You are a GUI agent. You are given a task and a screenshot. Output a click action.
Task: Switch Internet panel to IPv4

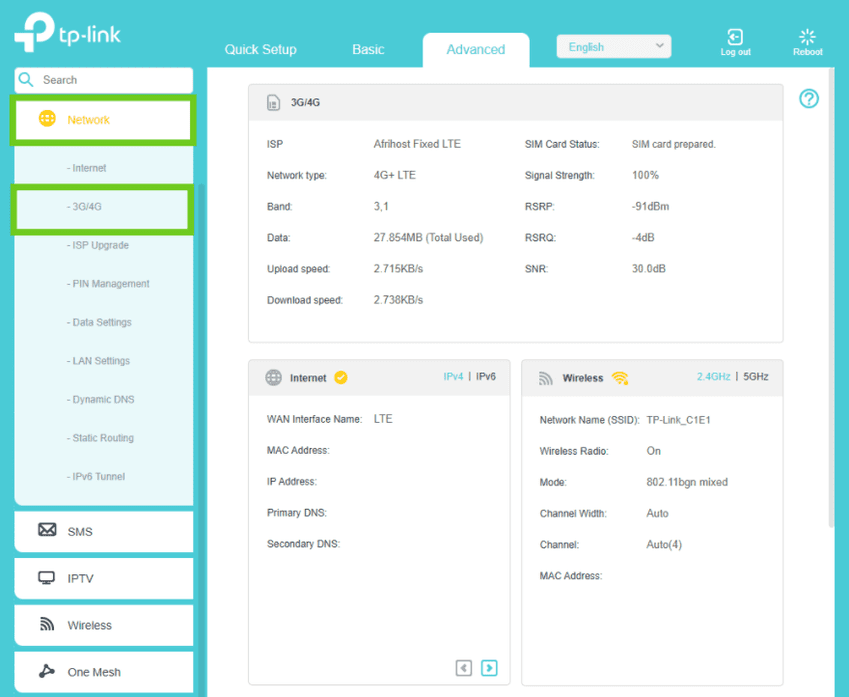[453, 377]
